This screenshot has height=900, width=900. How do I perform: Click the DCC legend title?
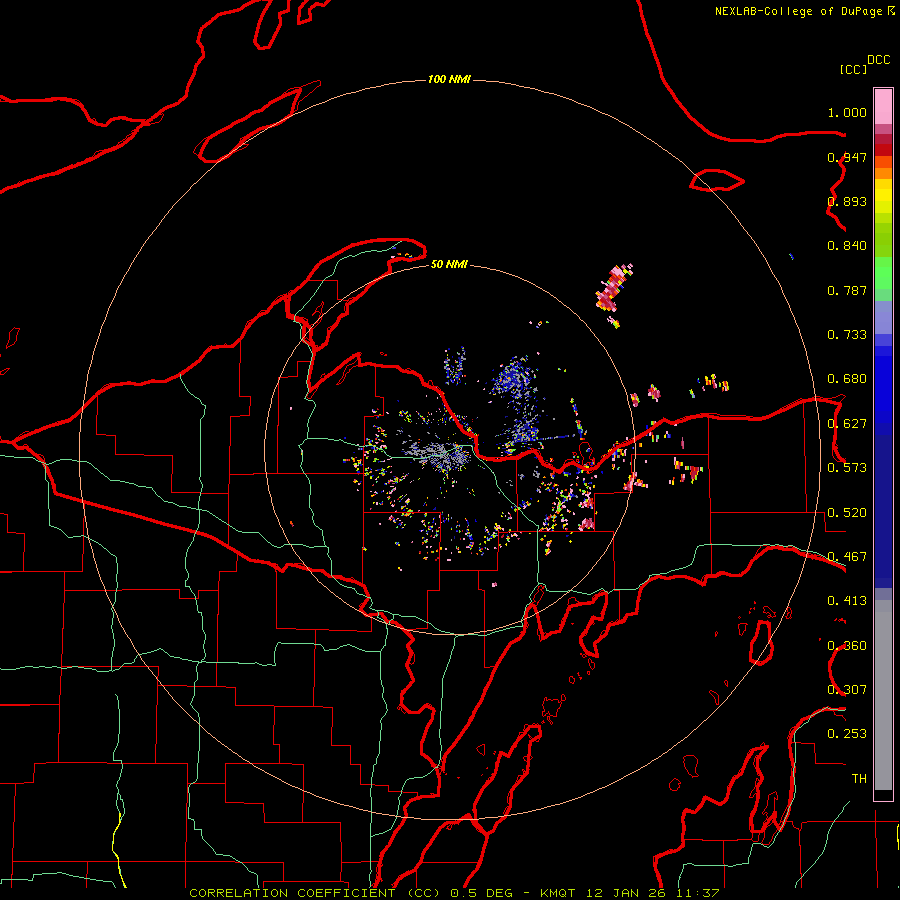pyautogui.click(x=879, y=60)
